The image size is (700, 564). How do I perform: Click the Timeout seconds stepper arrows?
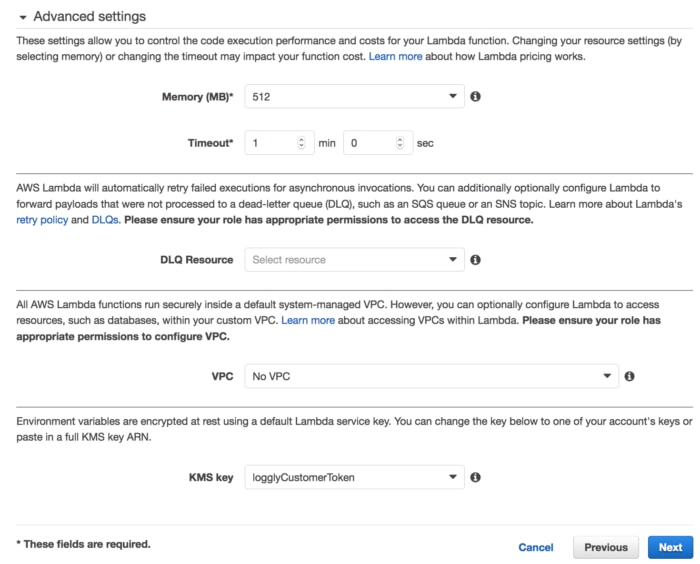401,143
